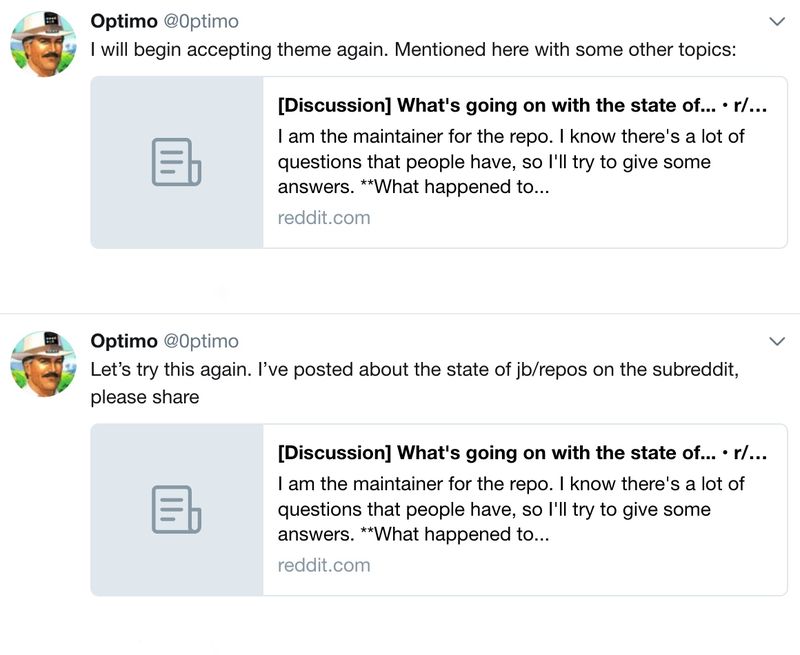Open Optimo display name on the second tweet
Screen dimensions: 800x655
[x=124, y=341]
